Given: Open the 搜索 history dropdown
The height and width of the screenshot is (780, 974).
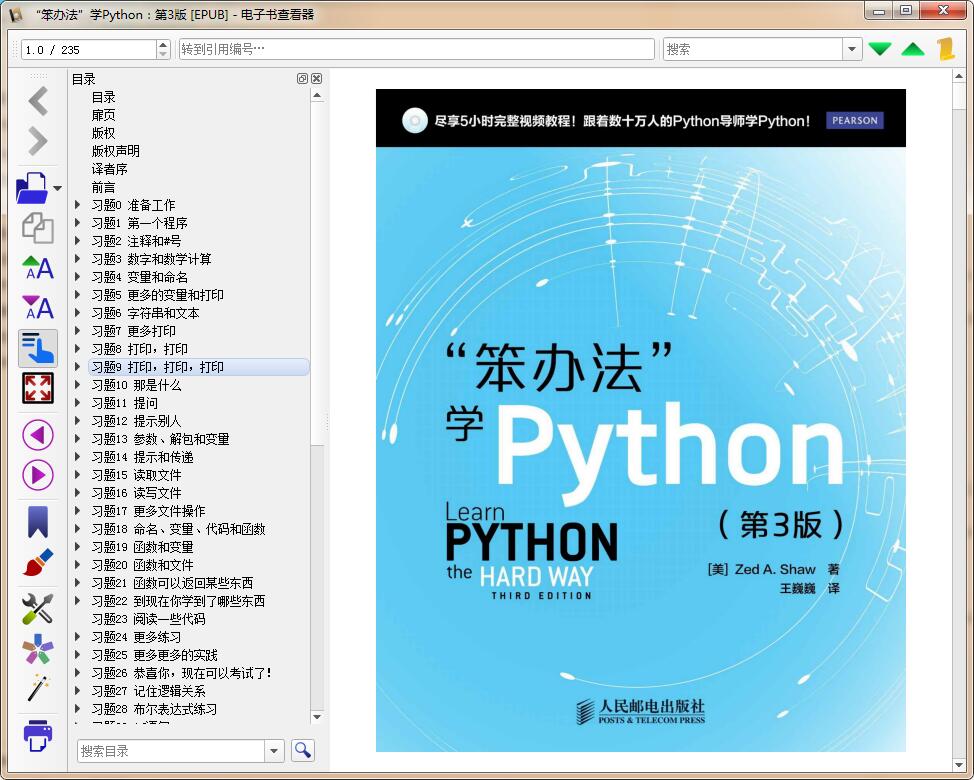Looking at the screenshot, I should coord(852,49).
